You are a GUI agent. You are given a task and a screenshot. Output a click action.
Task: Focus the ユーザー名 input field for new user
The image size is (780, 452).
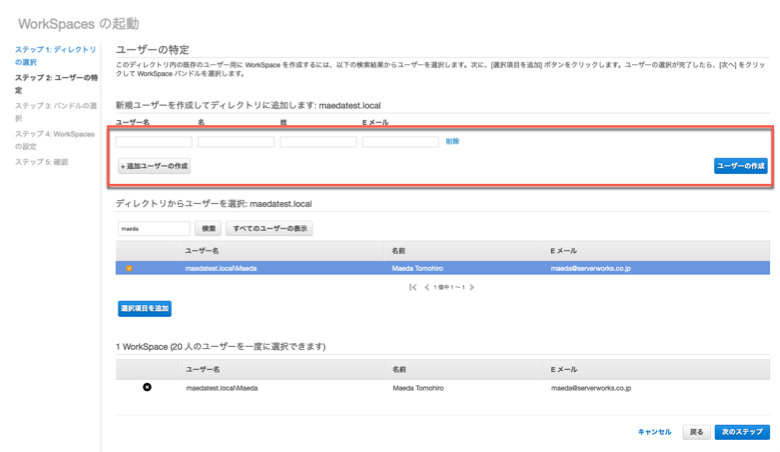pos(153,142)
